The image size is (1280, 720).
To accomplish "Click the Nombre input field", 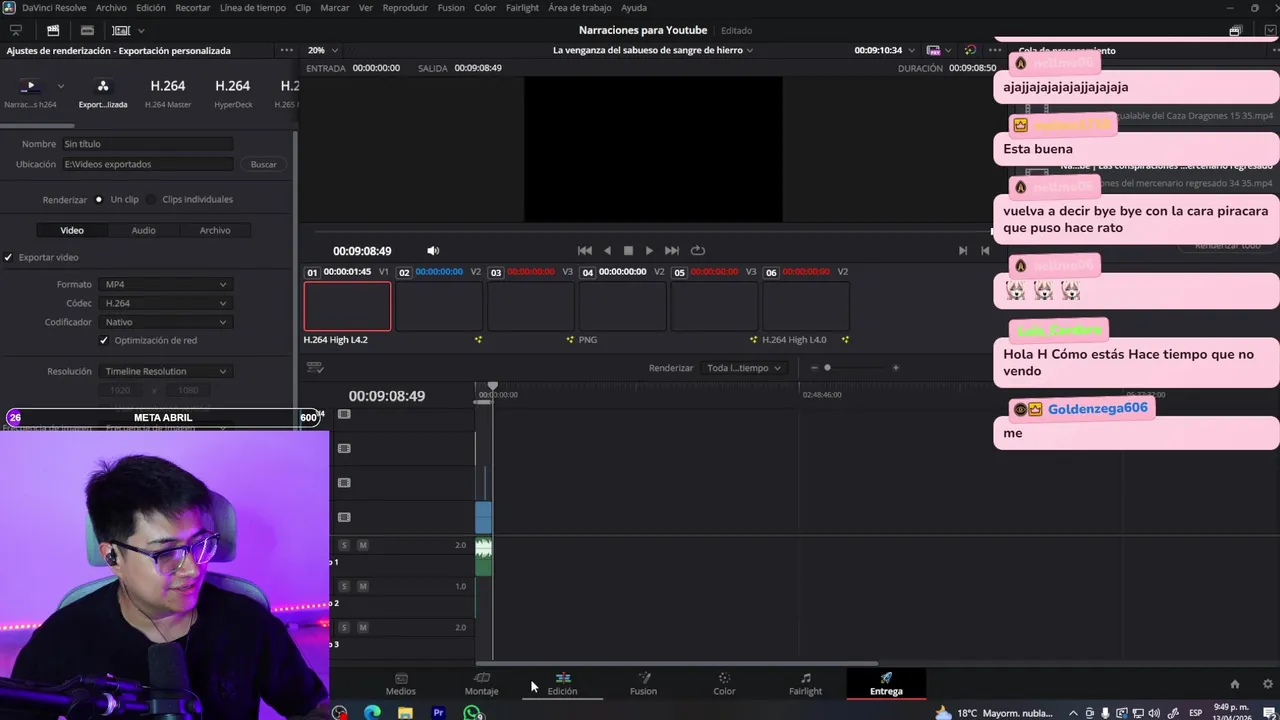I will tap(147, 144).
